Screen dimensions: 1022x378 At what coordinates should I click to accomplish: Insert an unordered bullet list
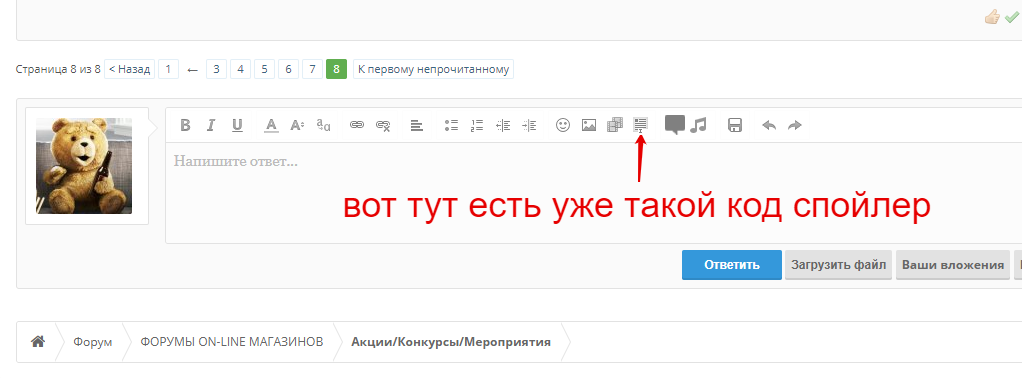451,125
